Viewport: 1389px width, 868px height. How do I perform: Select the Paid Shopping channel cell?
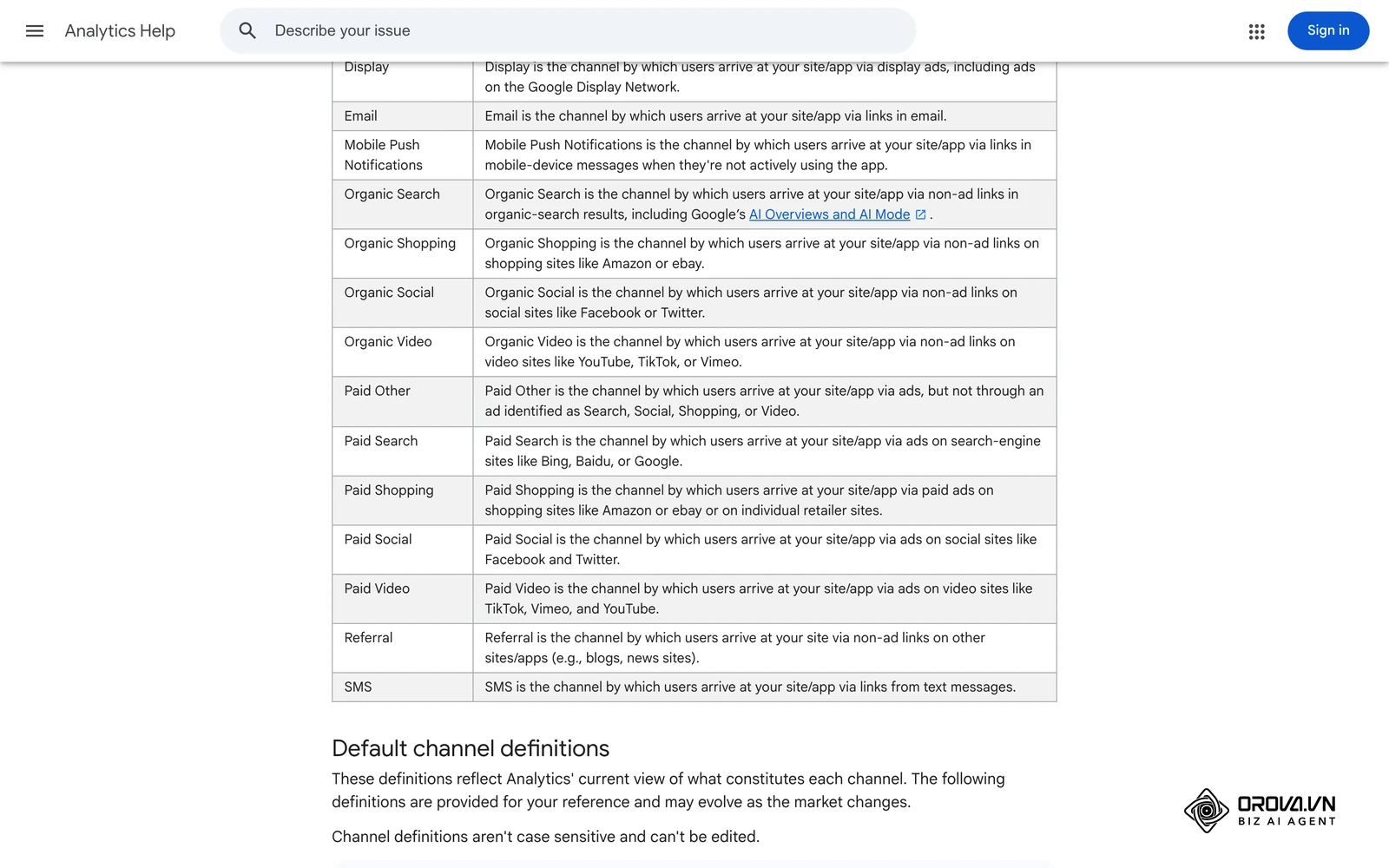point(403,500)
